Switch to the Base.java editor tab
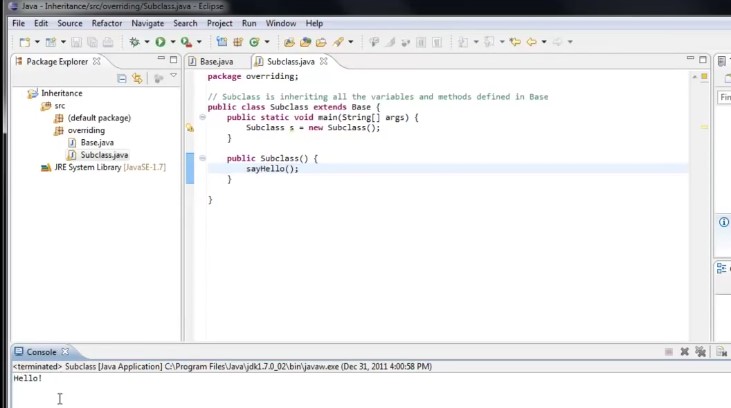This screenshot has height=408, width=731. 216,62
